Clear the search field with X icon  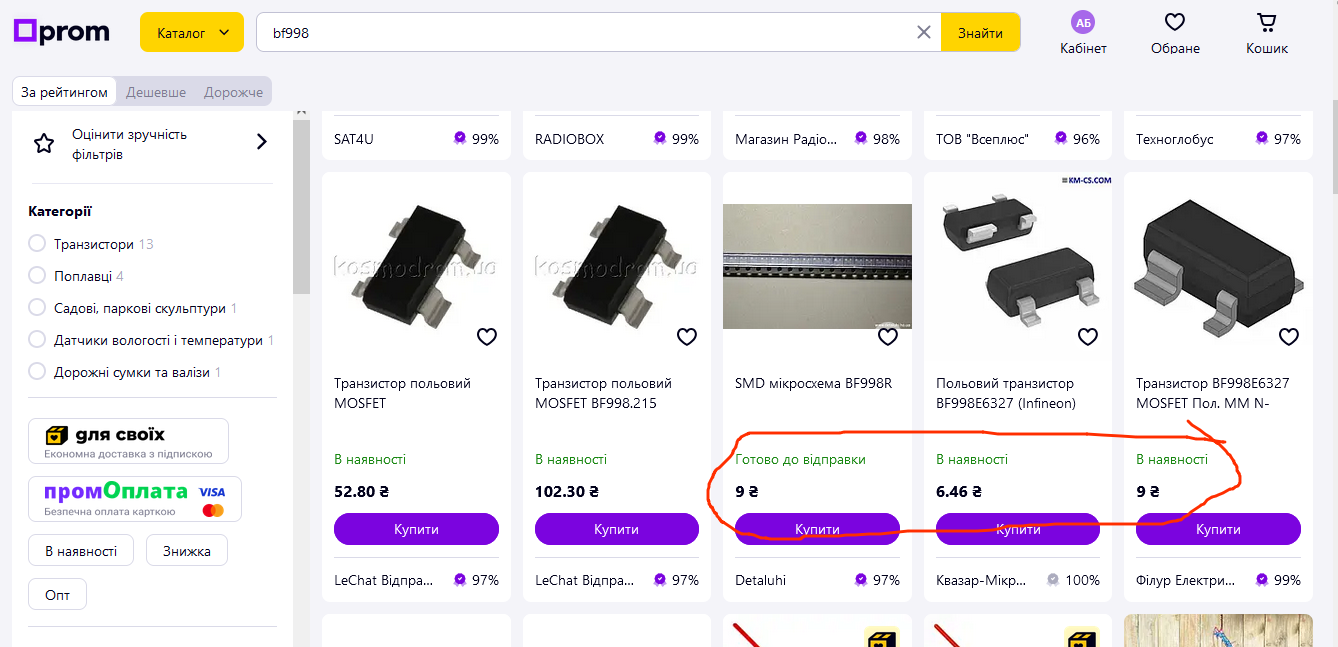[x=924, y=32]
